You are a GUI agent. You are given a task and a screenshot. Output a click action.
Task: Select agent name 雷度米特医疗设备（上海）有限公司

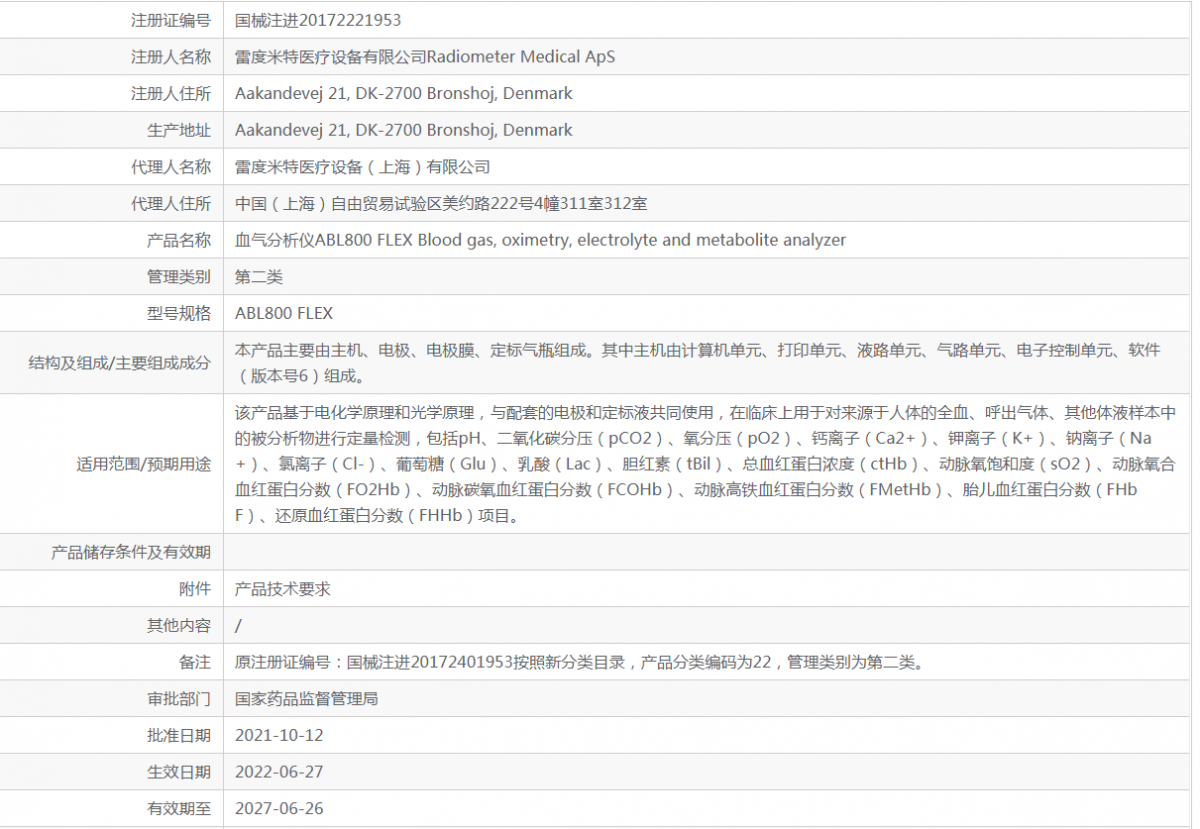pos(363,167)
